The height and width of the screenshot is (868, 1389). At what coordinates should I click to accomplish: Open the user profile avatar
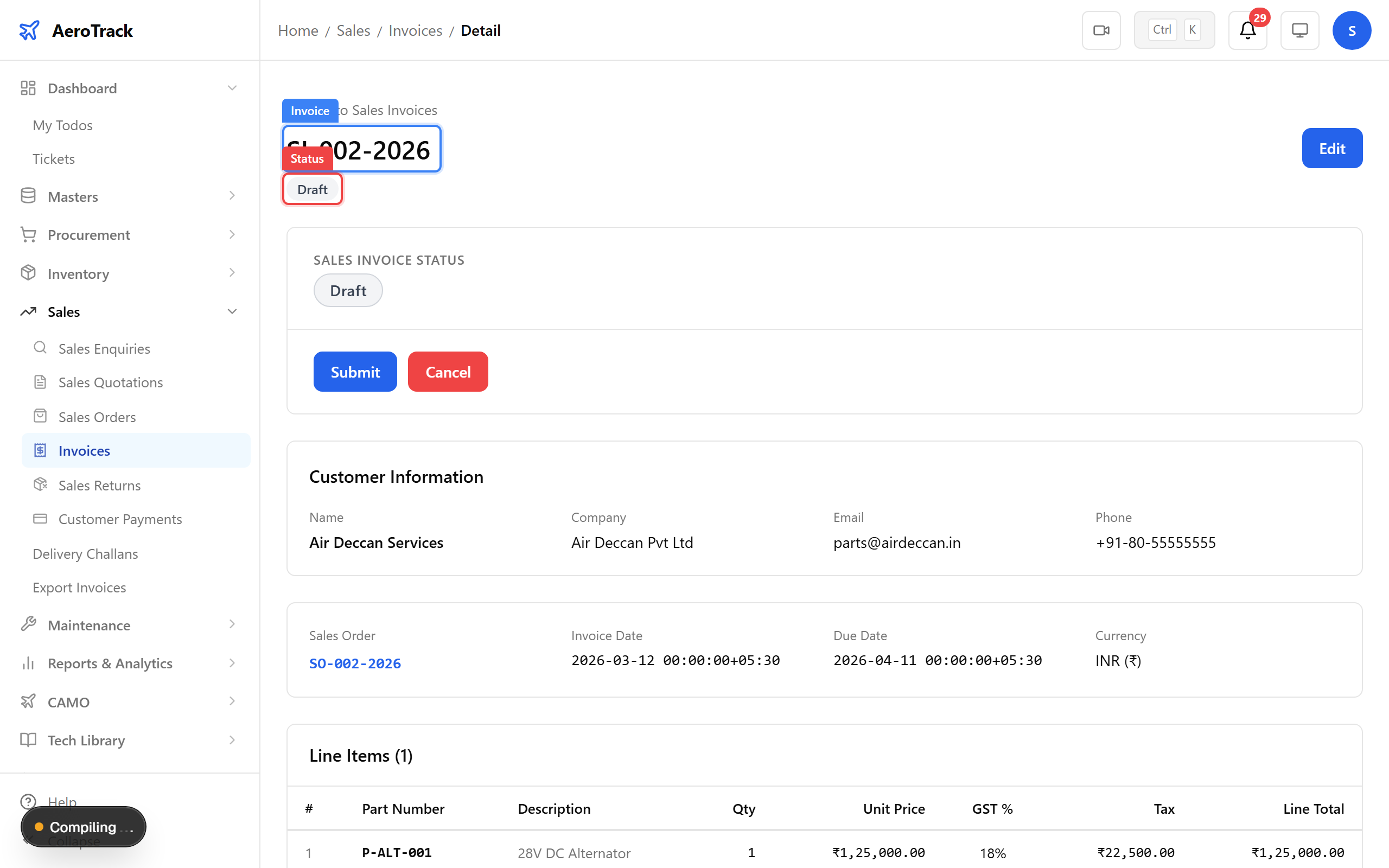pos(1352,30)
